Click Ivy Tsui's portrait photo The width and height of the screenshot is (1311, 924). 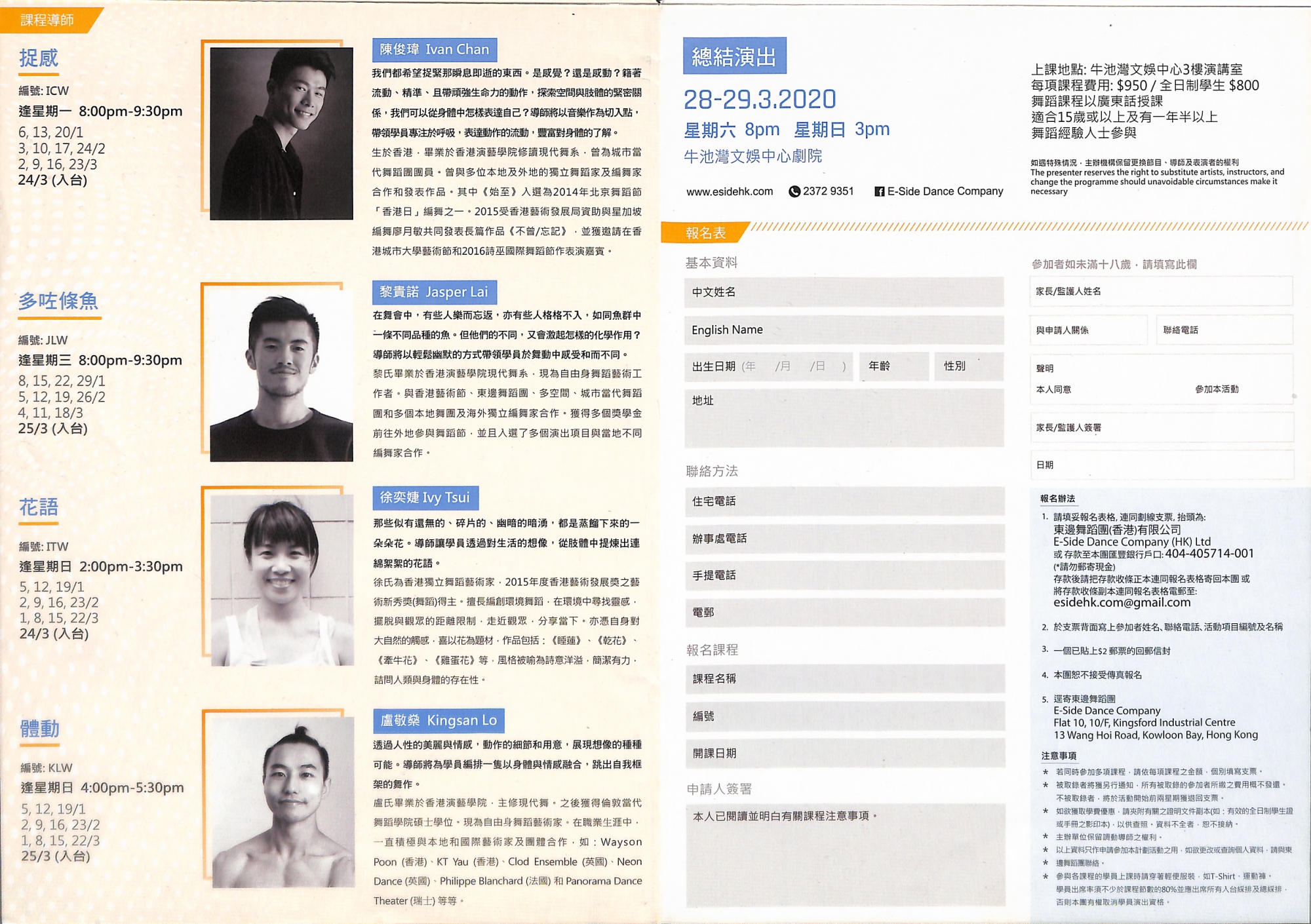click(282, 580)
